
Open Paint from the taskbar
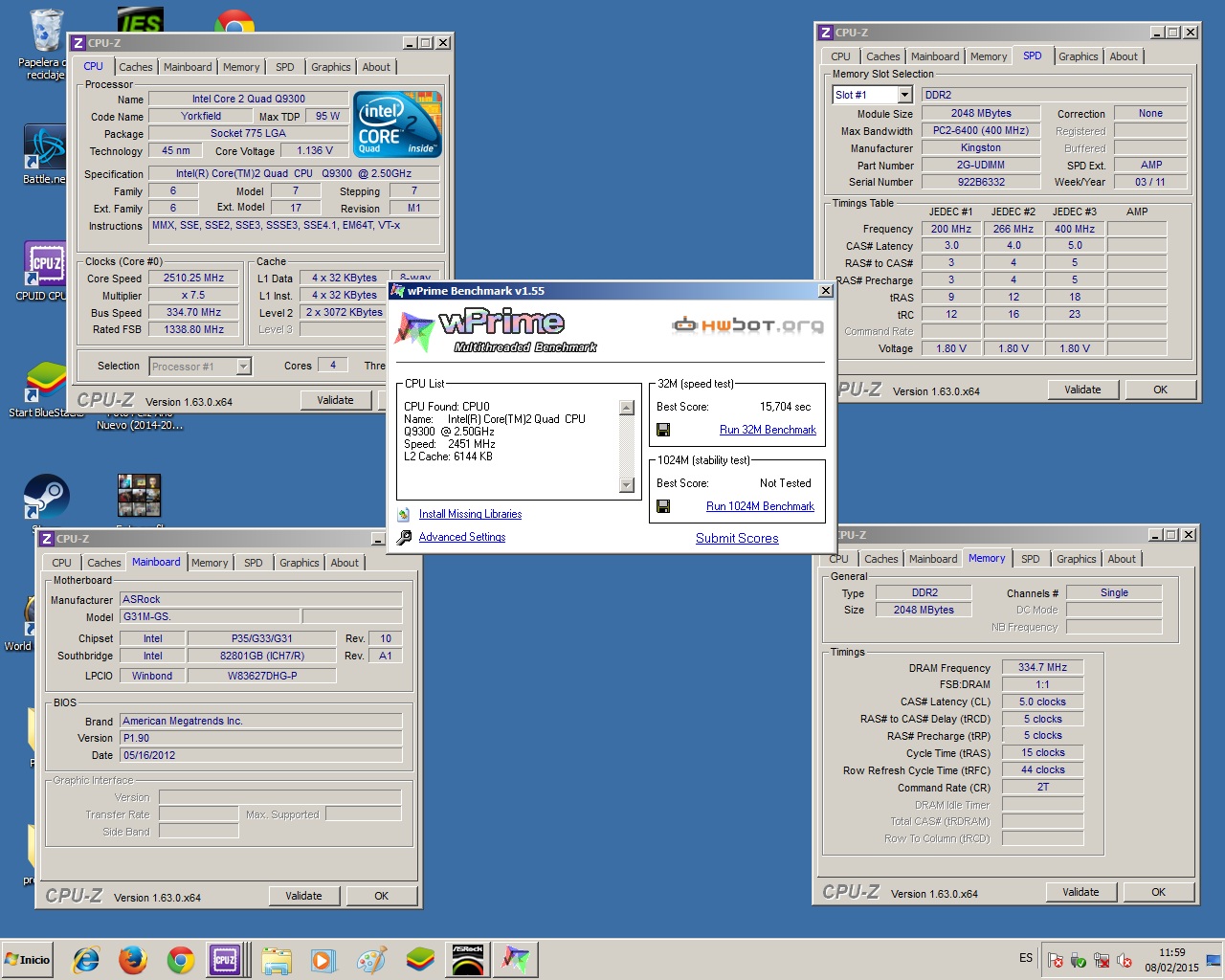pos(371,959)
